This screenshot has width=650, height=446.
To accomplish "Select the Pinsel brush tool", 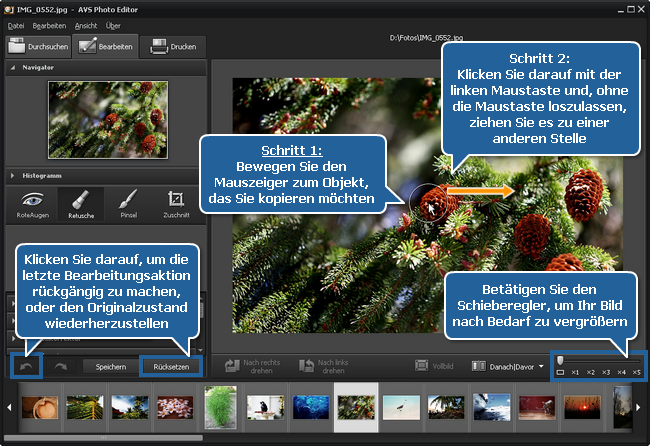I will click(x=128, y=203).
